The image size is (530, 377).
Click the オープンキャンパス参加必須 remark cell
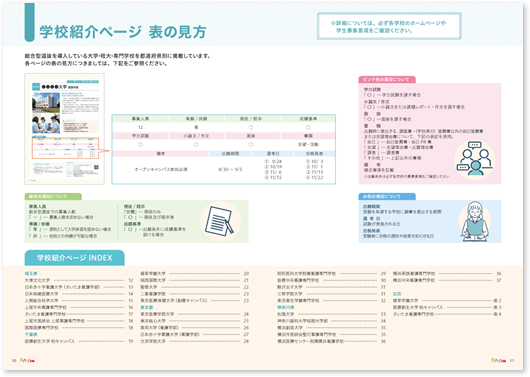[161, 169]
